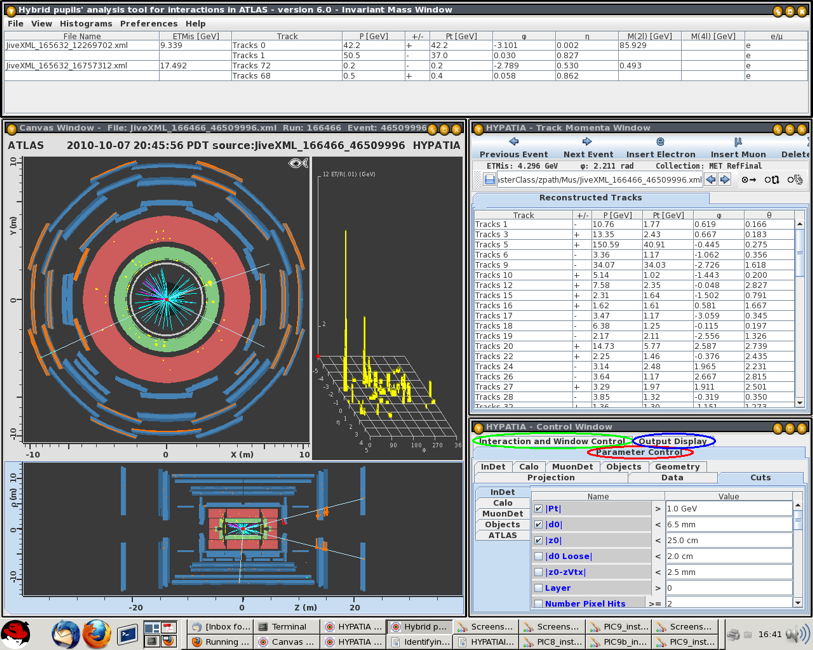
Task: Click the |Pt| value field showing 1.0 GeV
Action: click(x=728, y=509)
